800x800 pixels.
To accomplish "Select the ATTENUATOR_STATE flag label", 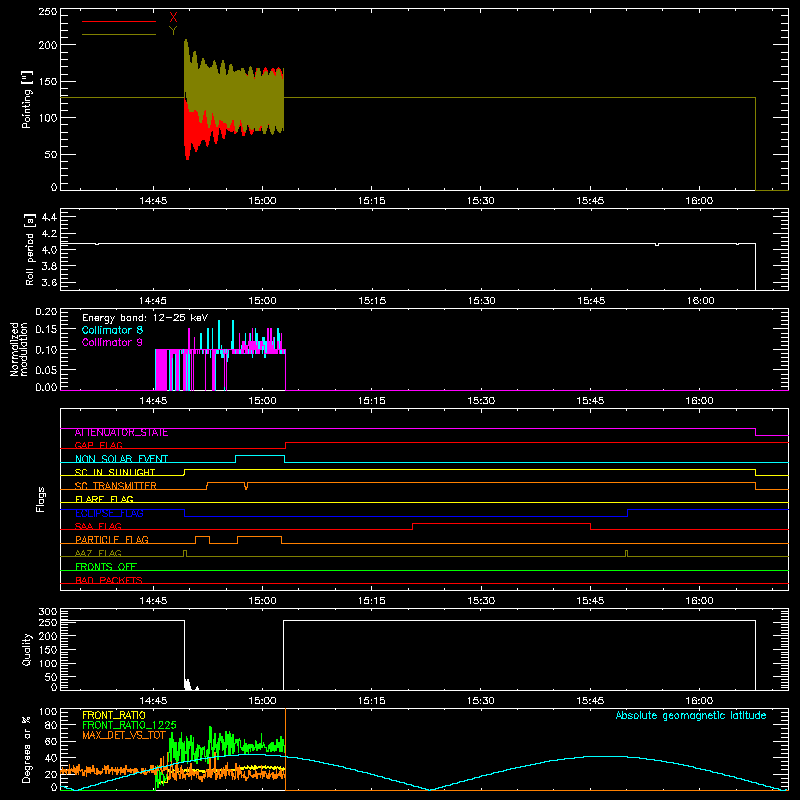I will 121,433.
